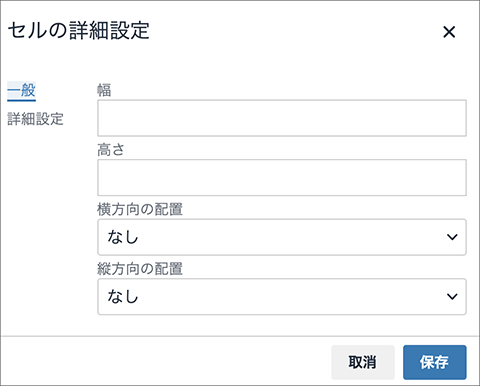Screen dimensions: 480x386
Task: Close the セルの詳細設定 dialog with X
Action: 449,32
